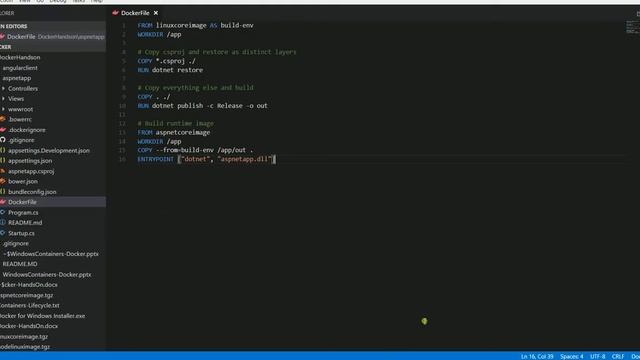Click the bower icon next to .bowerrc
Image resolution: width=640 pixels, height=360 pixels.
2,119
